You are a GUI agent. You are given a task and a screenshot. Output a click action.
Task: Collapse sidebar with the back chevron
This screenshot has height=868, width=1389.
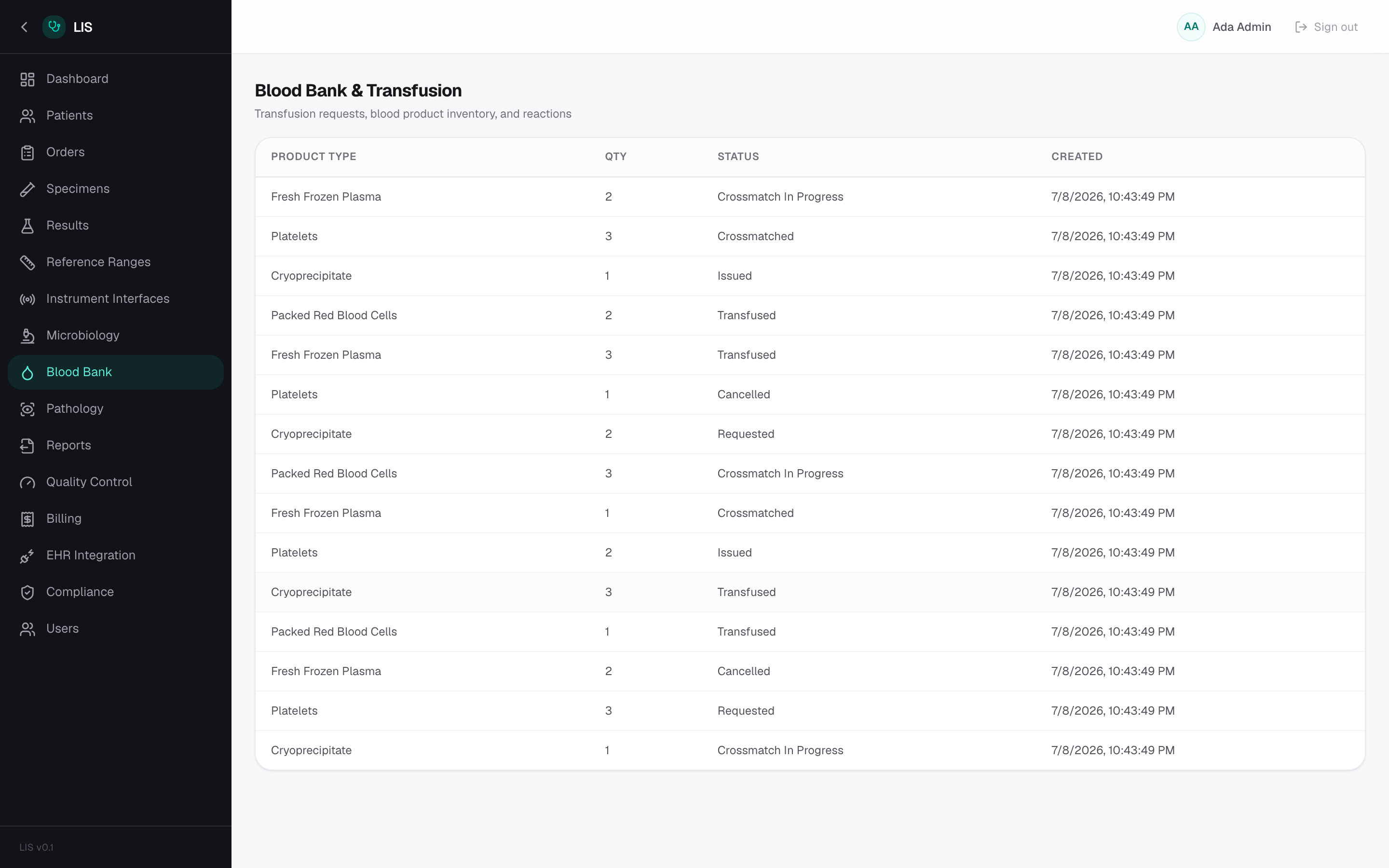point(24,27)
